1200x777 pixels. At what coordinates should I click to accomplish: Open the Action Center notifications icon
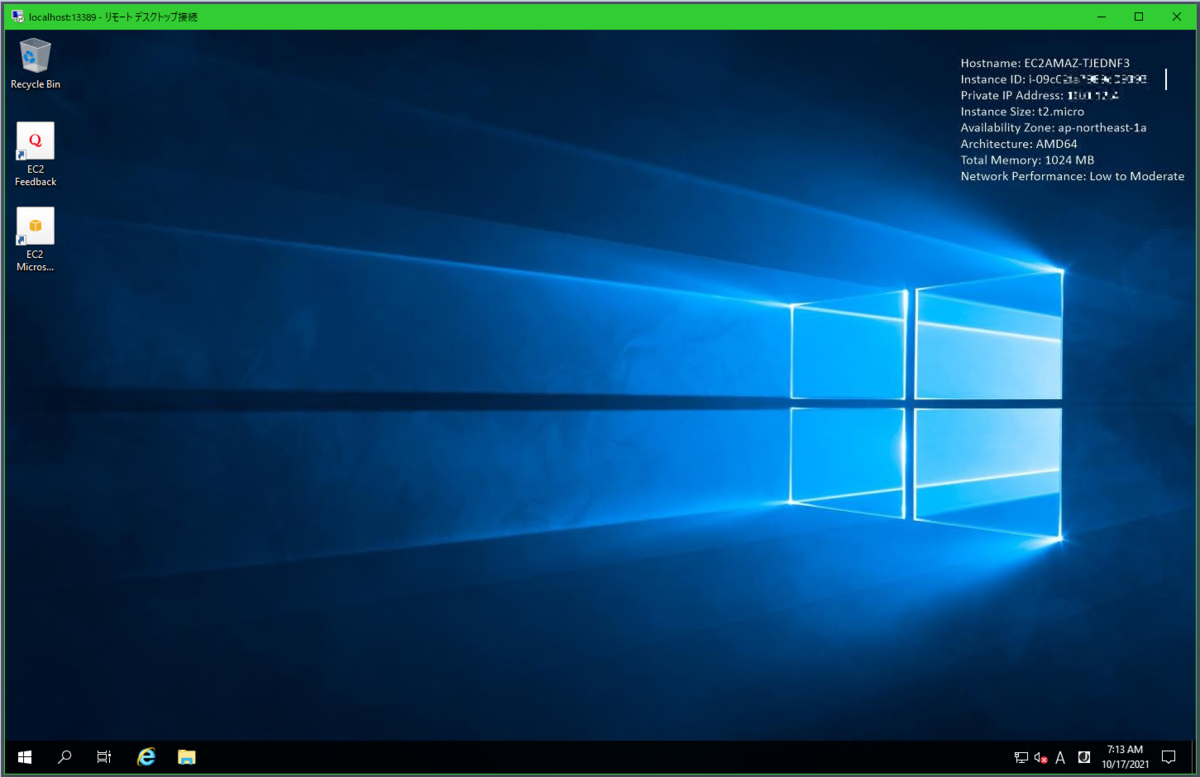tap(1168, 757)
